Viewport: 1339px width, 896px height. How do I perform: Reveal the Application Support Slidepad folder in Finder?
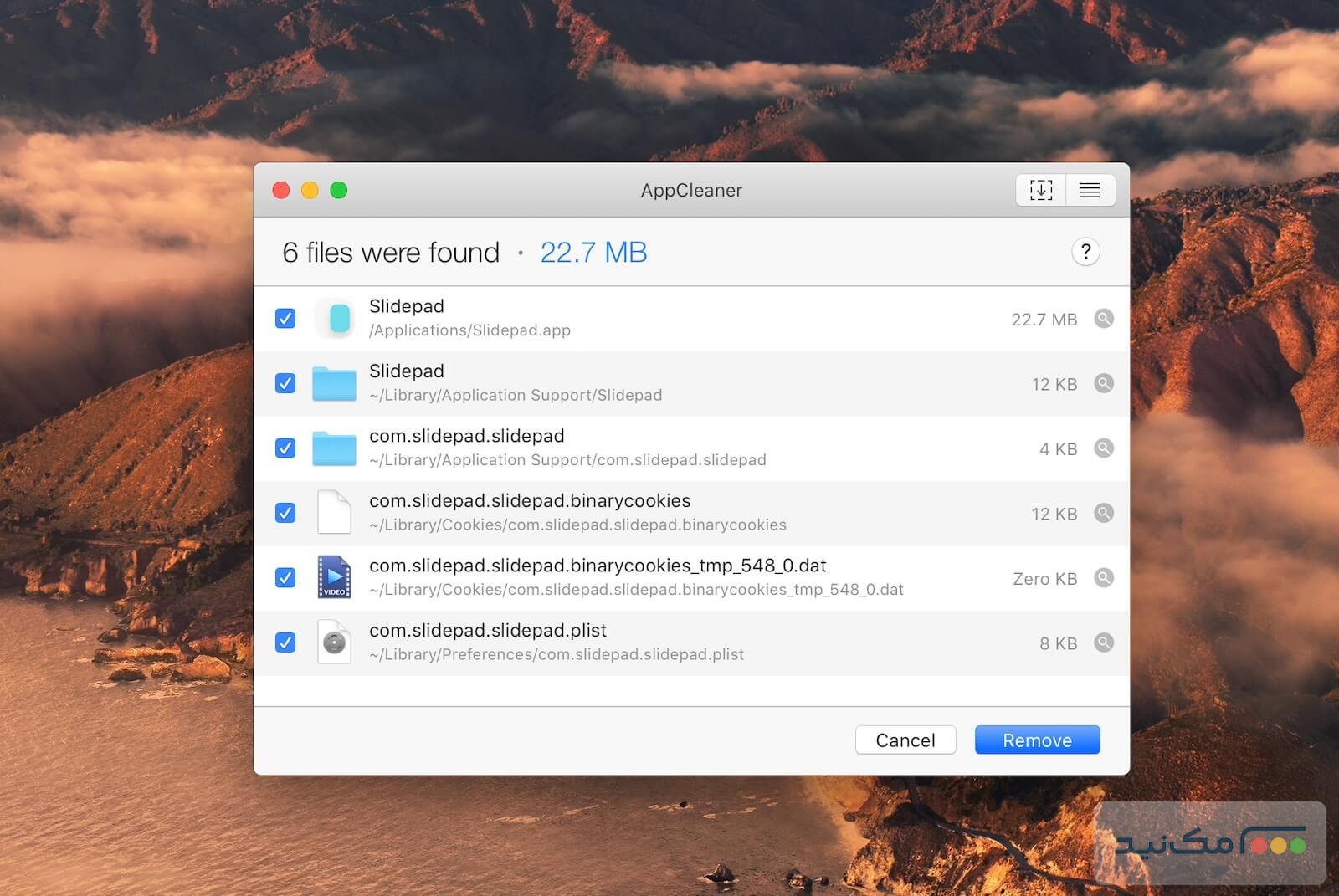pos(1105,384)
